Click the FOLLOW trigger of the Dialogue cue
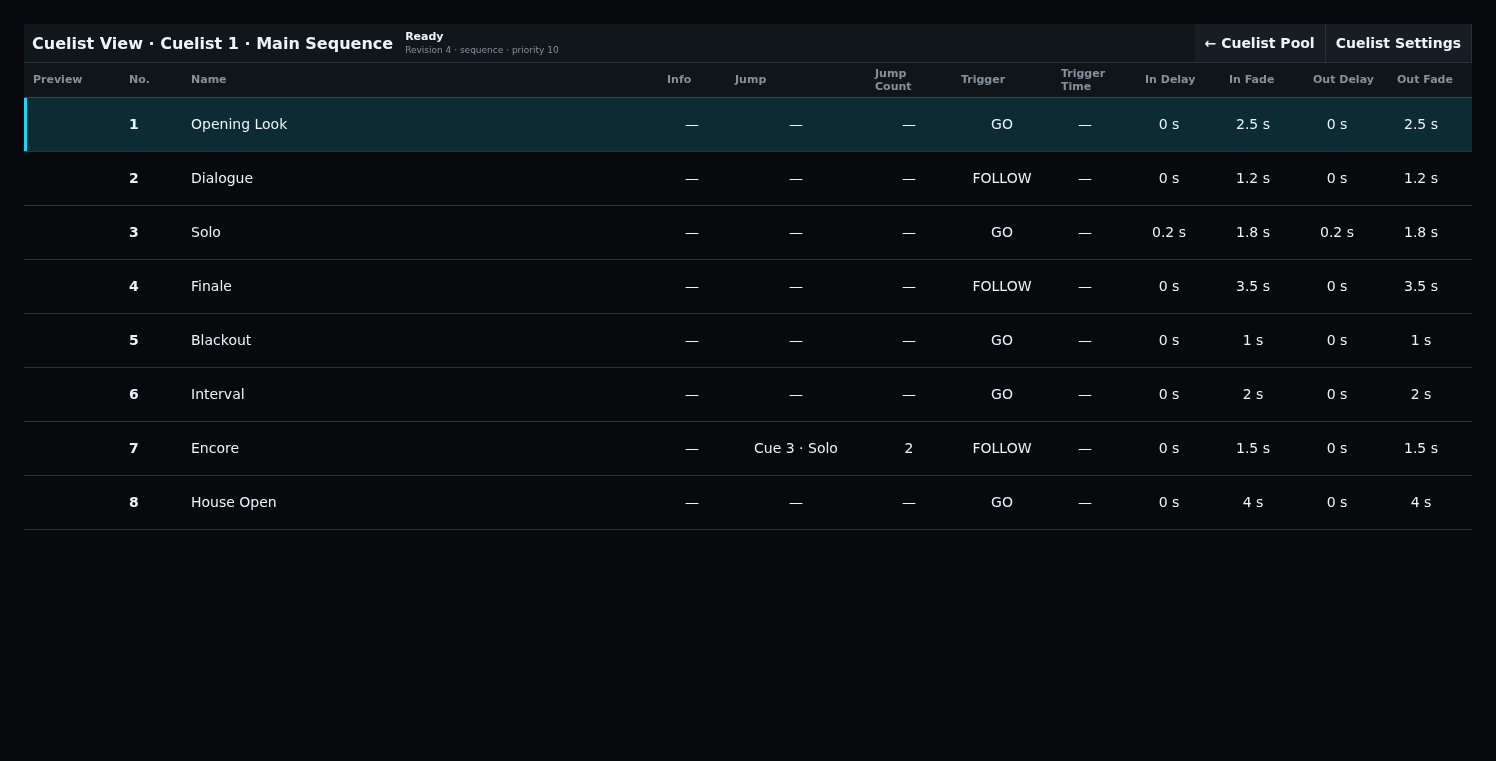 pos(1002,178)
